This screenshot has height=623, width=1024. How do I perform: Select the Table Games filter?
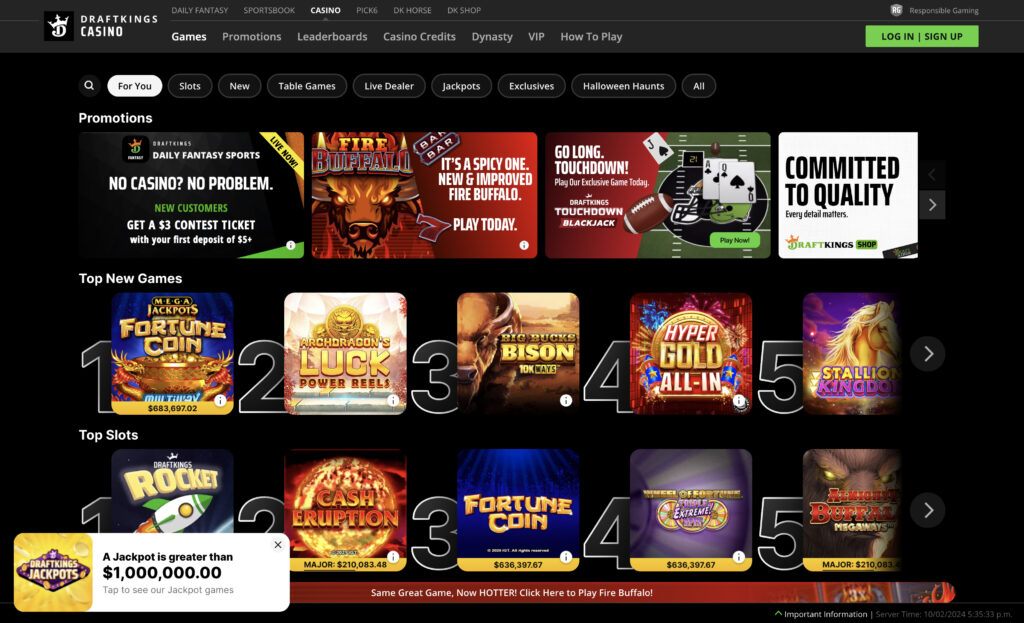tap(307, 86)
